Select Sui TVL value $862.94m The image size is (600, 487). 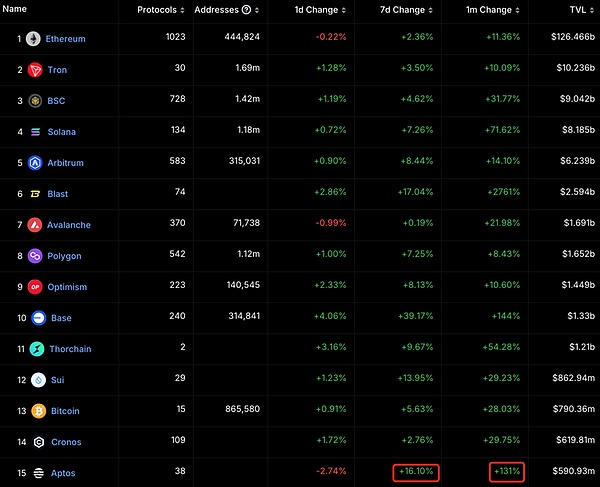[574, 378]
